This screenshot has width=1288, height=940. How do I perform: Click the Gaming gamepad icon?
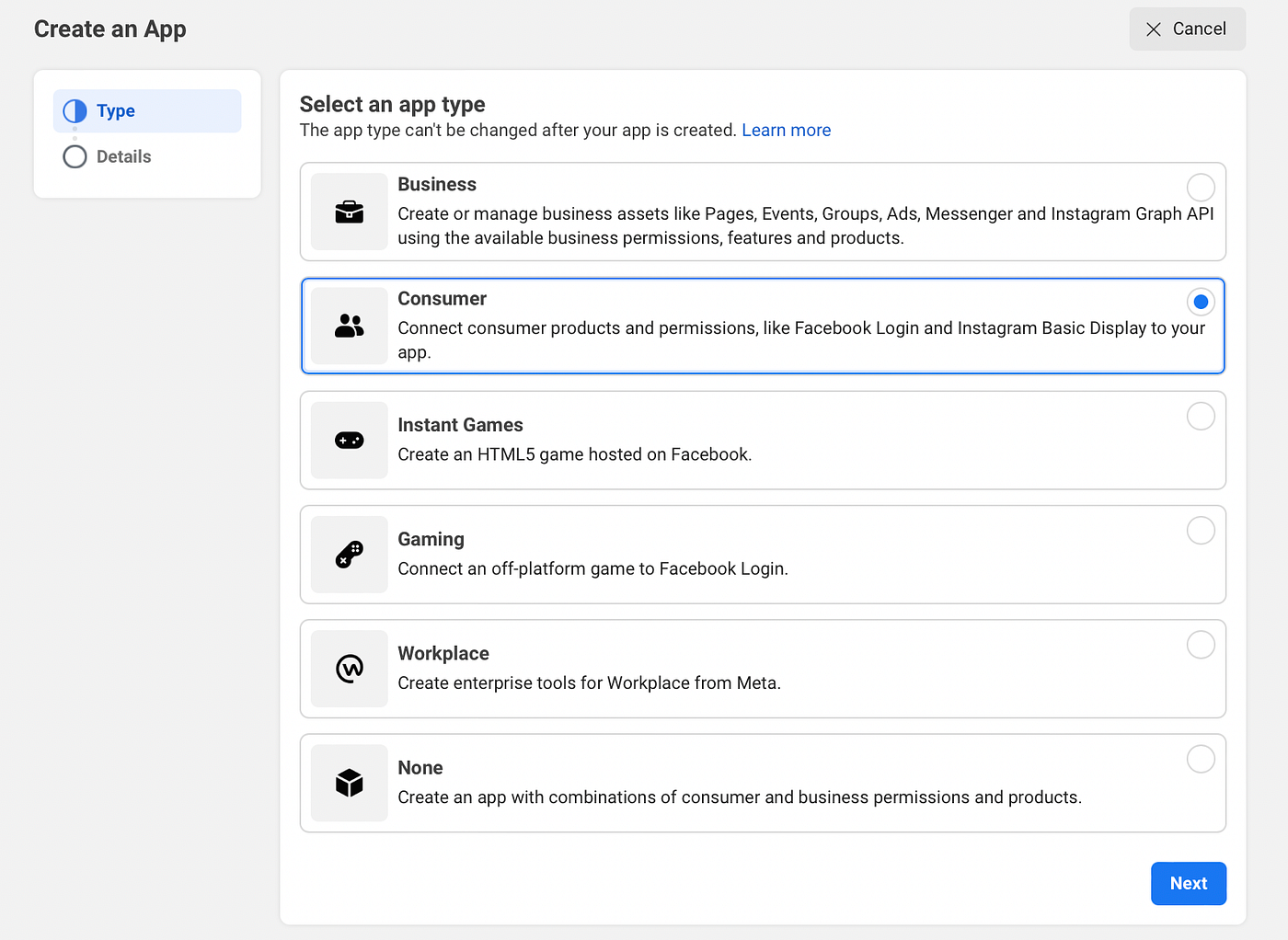click(350, 555)
